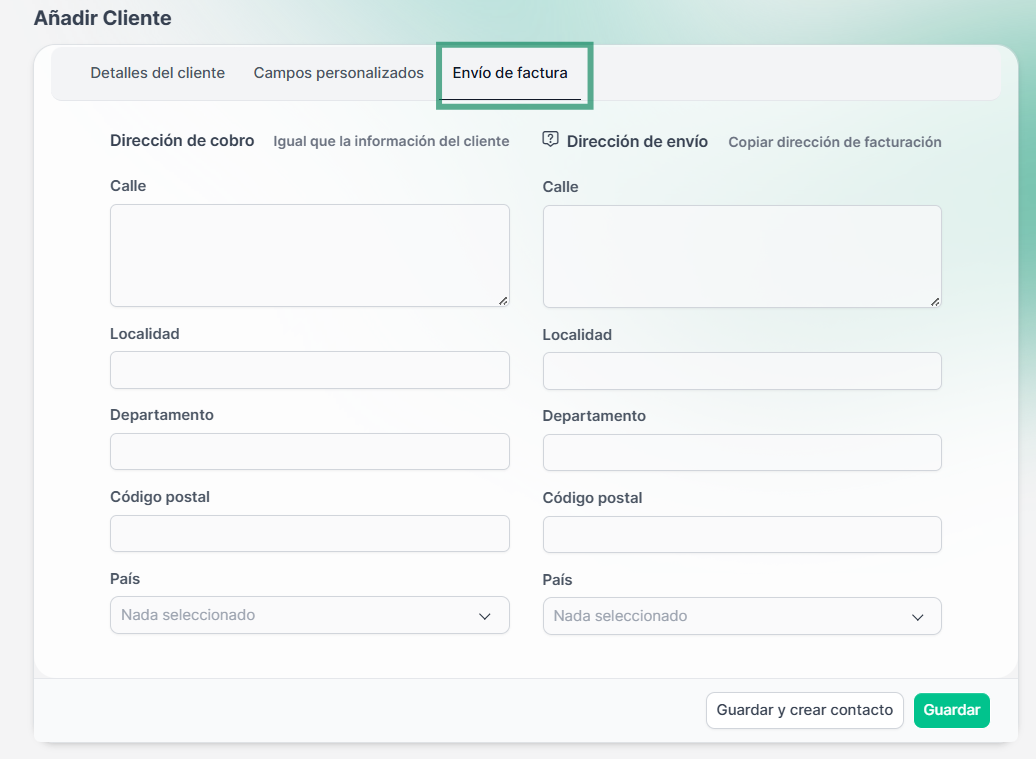Click the shipping Código postal field
The width and height of the screenshot is (1036, 759).
742,535
